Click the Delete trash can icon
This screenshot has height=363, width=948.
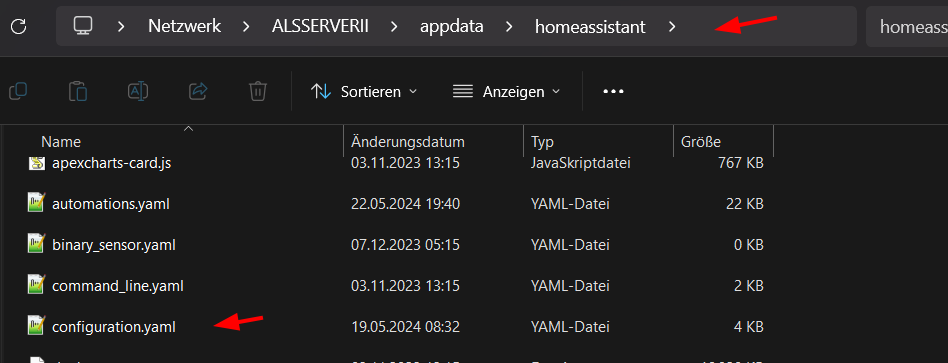(x=258, y=91)
